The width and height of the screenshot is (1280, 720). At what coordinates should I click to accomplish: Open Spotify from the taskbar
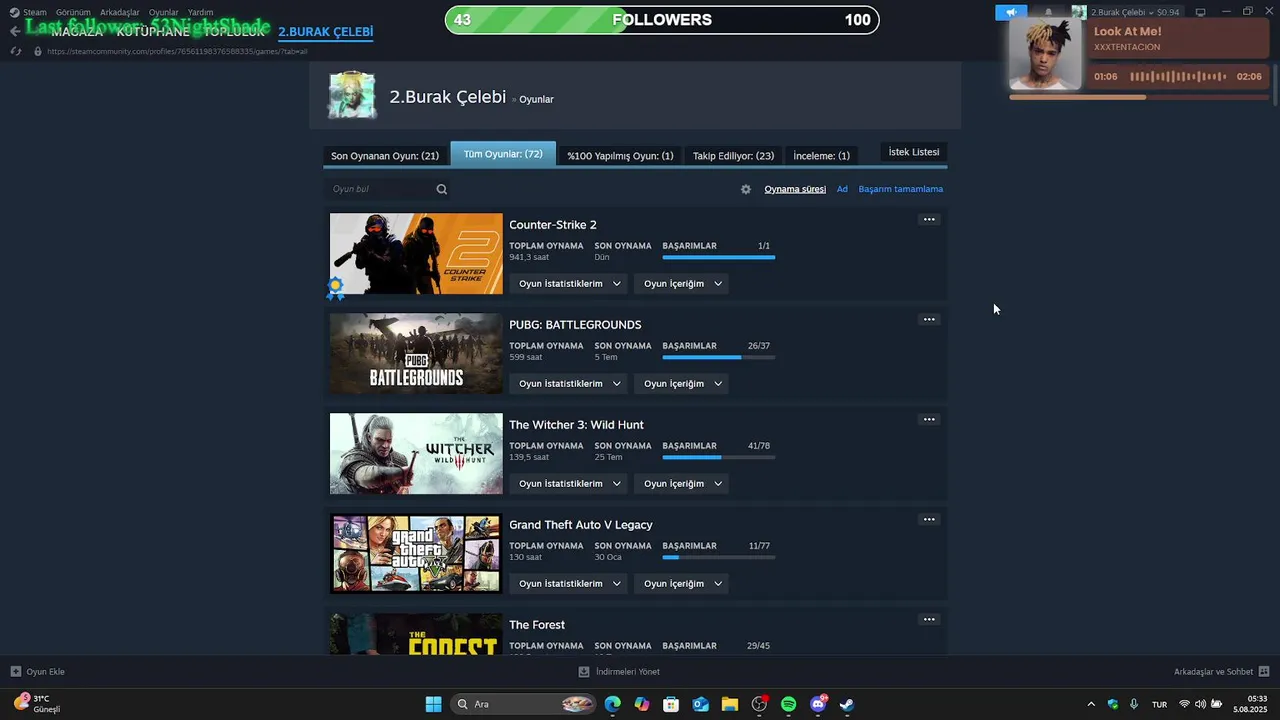coord(788,704)
